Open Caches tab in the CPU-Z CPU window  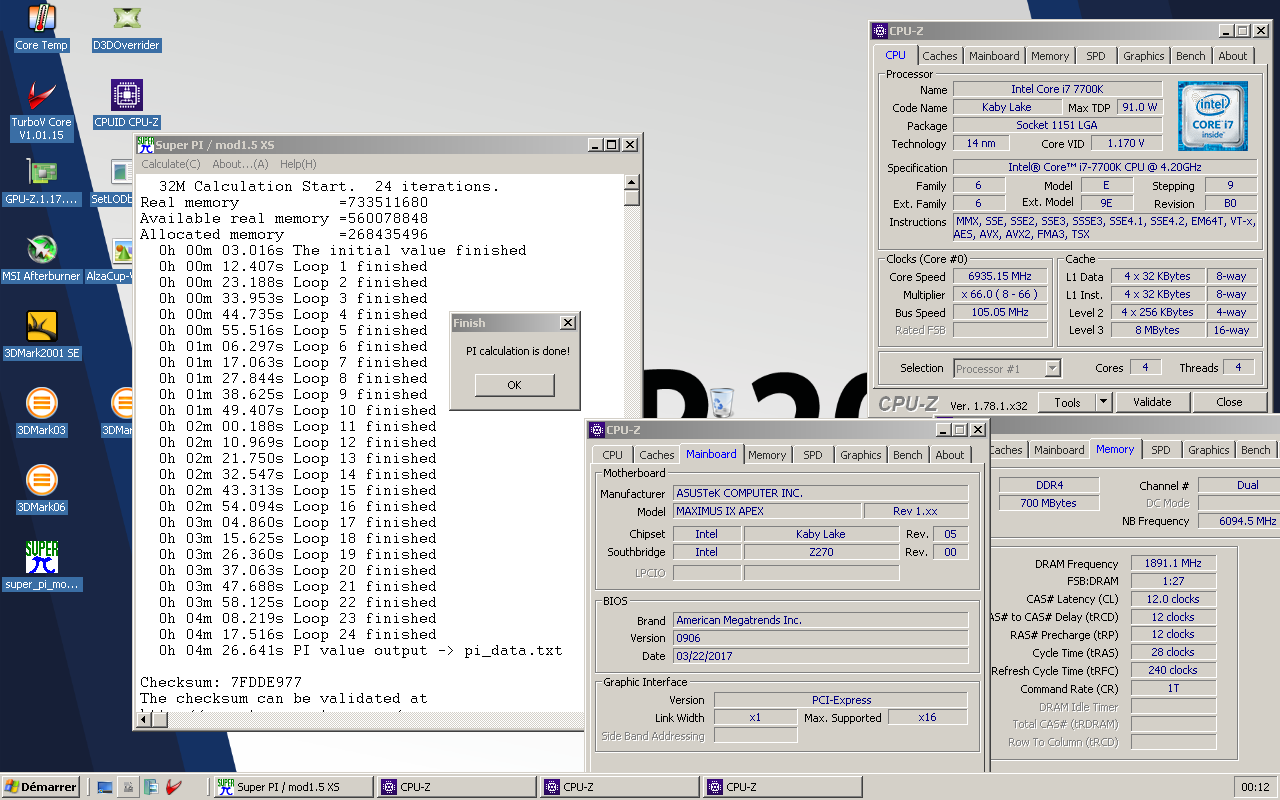(940, 56)
